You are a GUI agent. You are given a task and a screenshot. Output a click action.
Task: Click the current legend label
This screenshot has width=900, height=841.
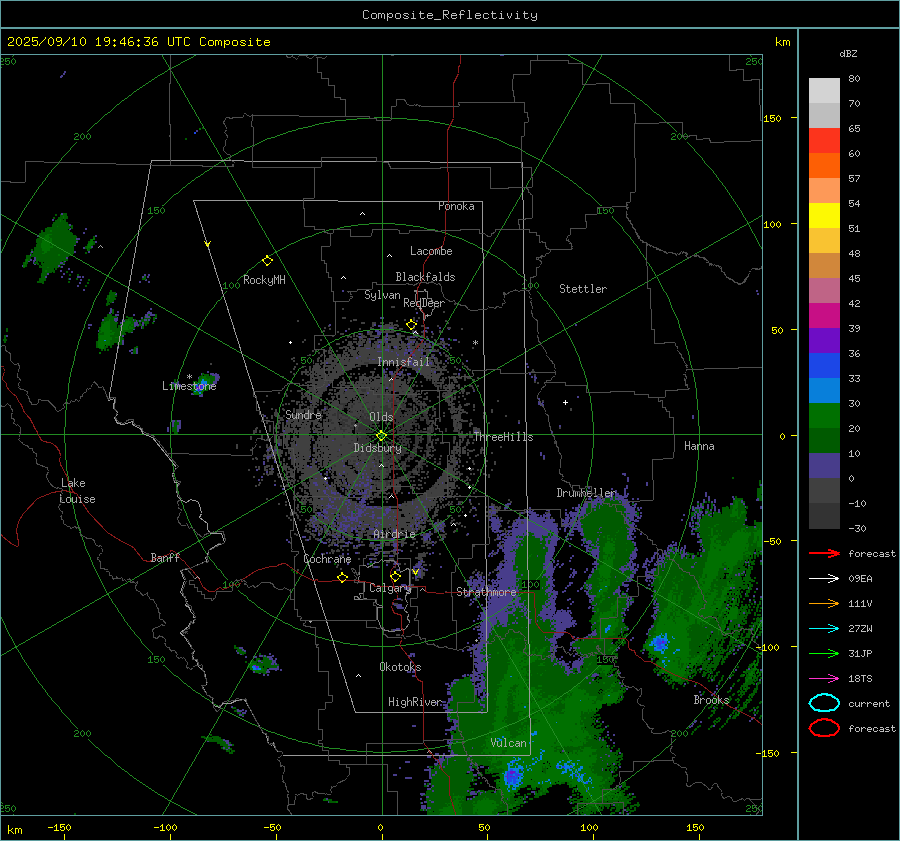[x=869, y=703]
